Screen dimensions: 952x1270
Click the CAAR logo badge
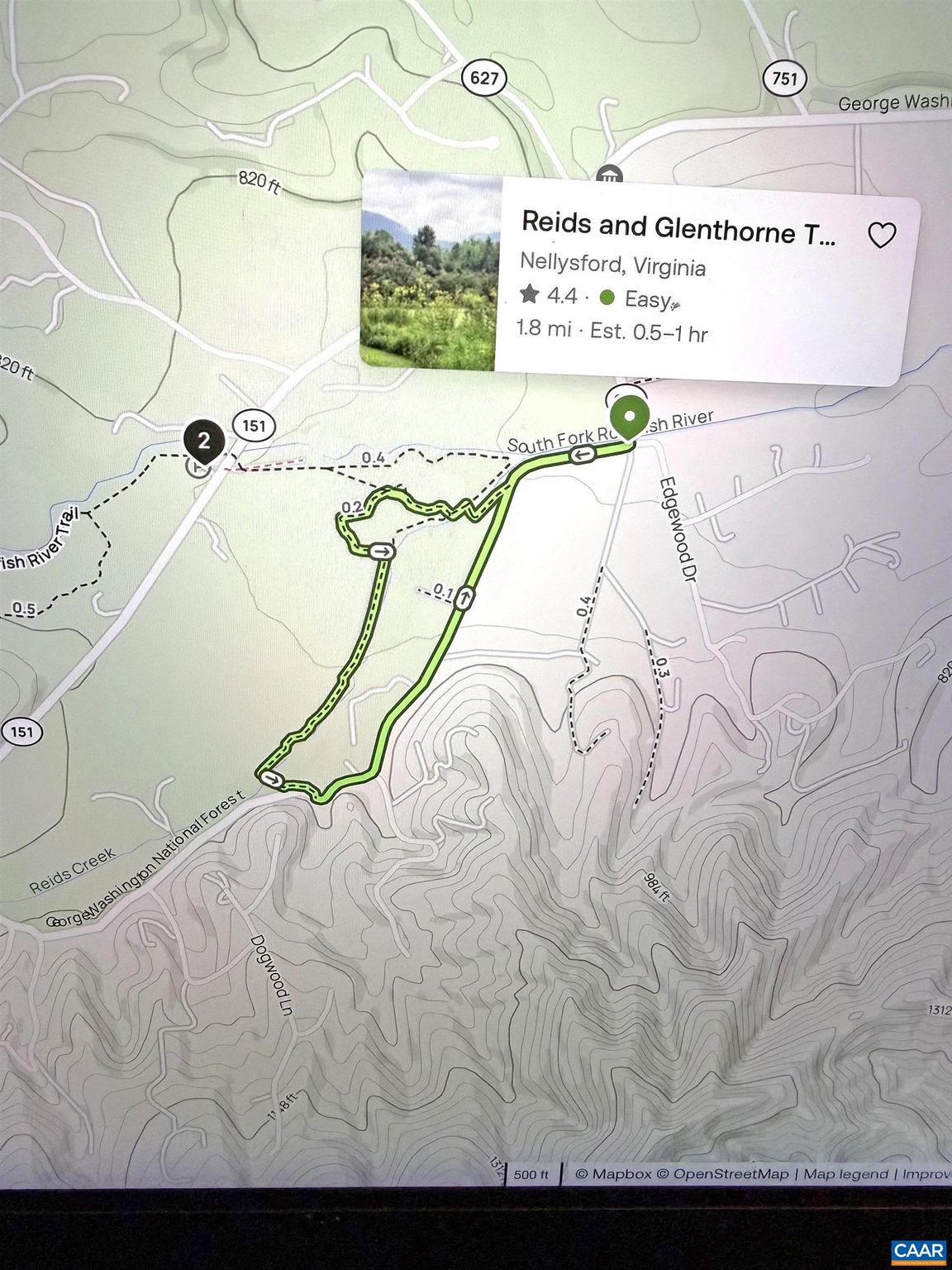point(917,1251)
